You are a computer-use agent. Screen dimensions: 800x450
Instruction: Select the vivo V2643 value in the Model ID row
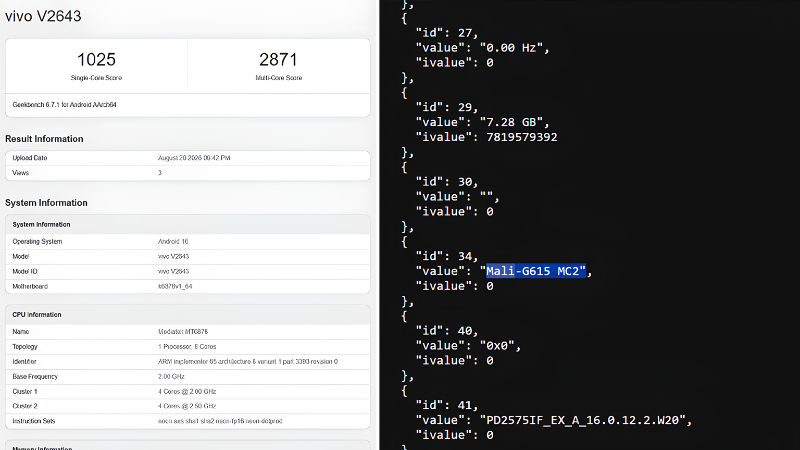pos(173,271)
